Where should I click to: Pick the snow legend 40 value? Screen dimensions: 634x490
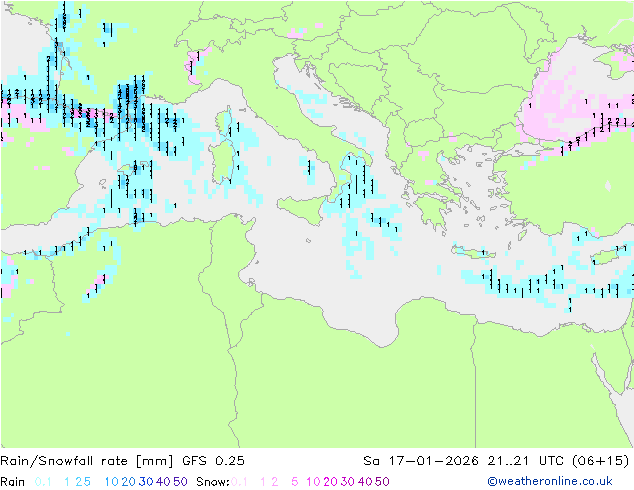[x=365, y=482]
